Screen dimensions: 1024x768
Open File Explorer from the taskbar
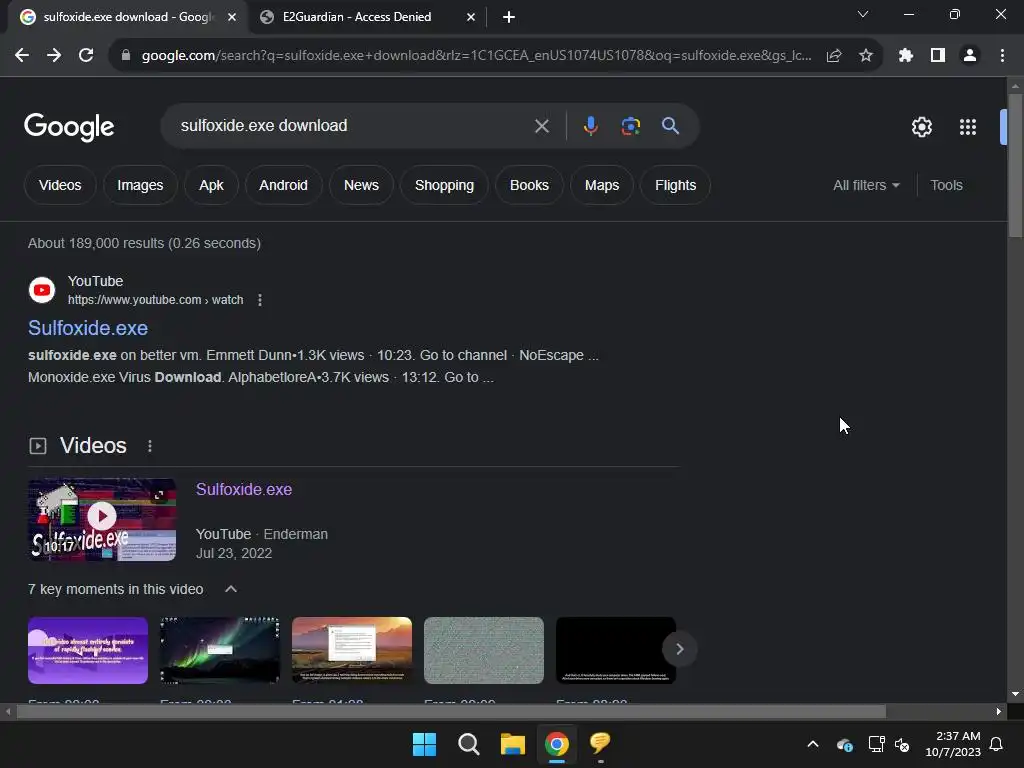[x=513, y=744]
